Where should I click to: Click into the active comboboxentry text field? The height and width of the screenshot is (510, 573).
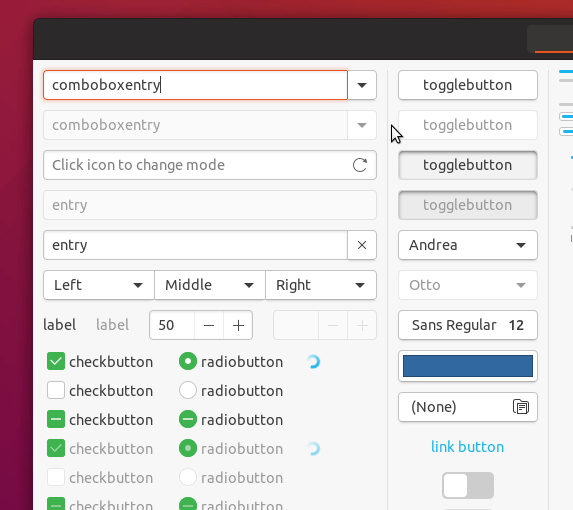click(196, 85)
